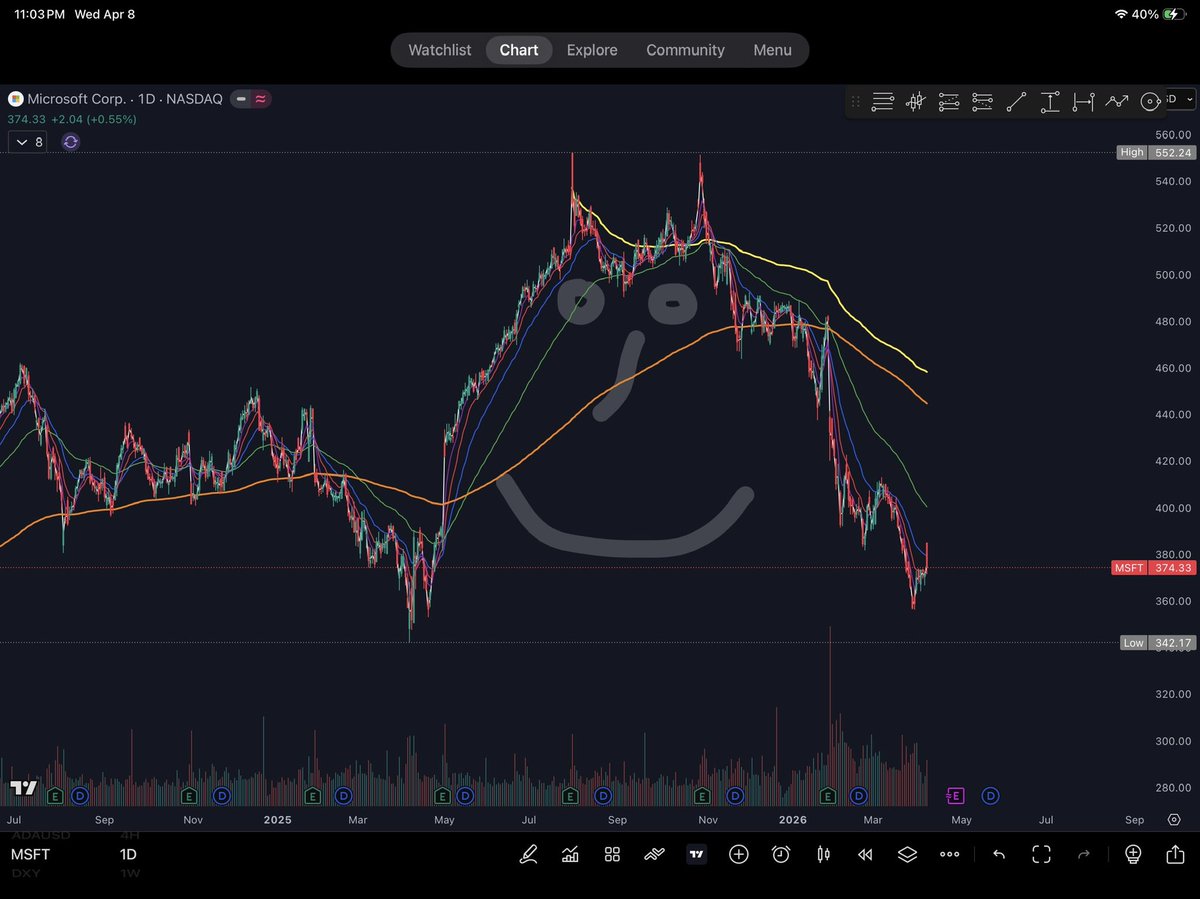Image resolution: width=1200 pixels, height=899 pixels.
Task: Open the Community tab
Action: (x=685, y=50)
